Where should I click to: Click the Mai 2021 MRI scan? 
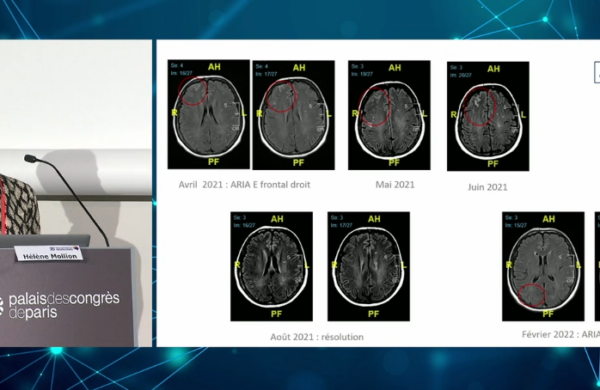point(389,115)
